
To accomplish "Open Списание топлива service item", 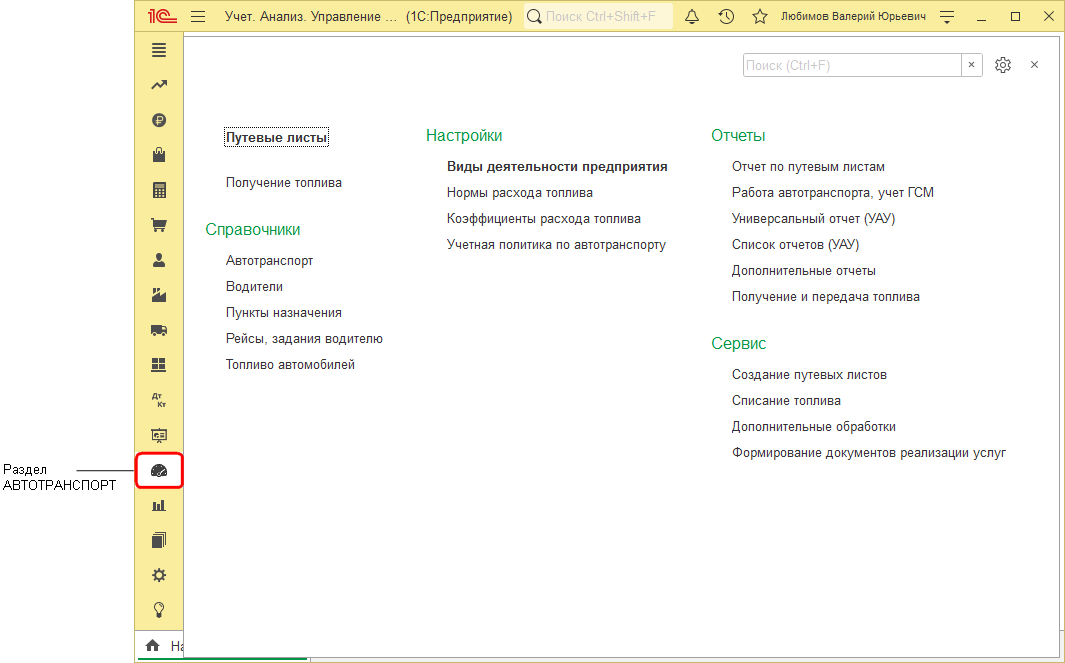I will tap(786, 401).
